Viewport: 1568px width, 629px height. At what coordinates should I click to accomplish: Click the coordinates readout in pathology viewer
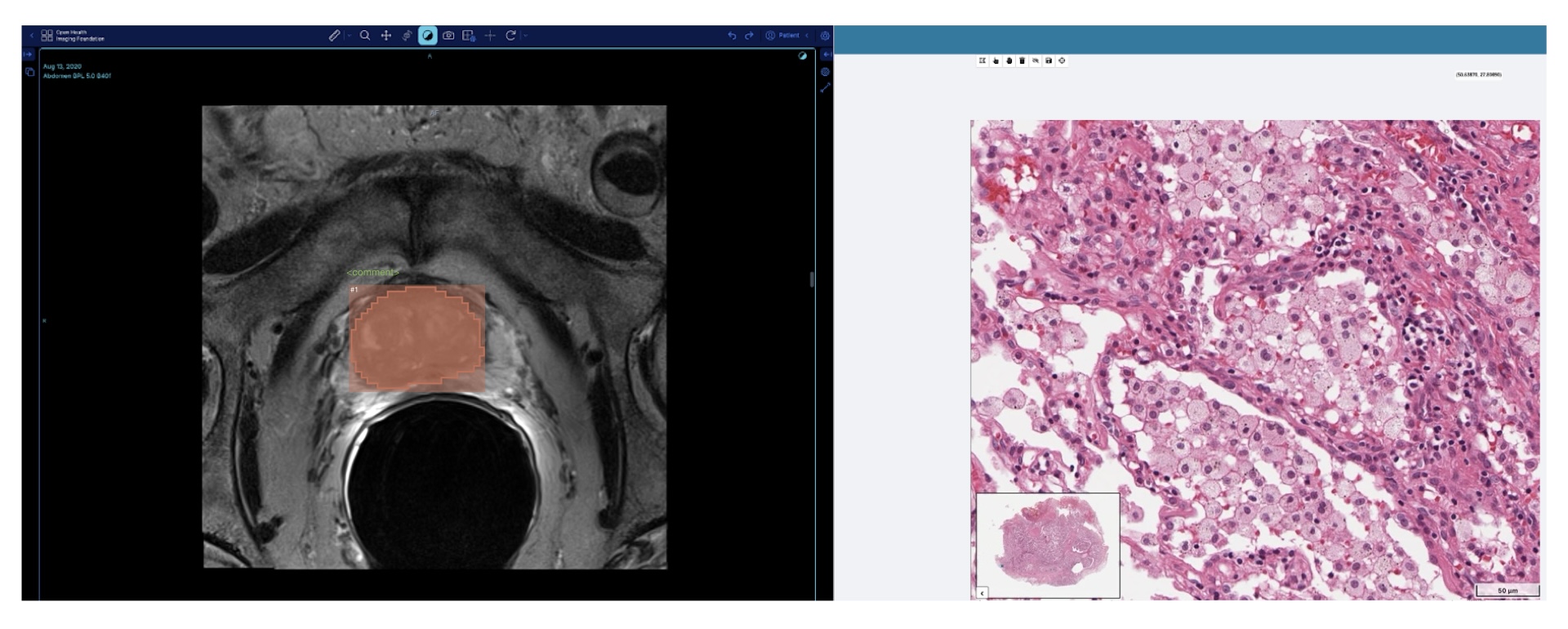pyautogui.click(x=1478, y=74)
